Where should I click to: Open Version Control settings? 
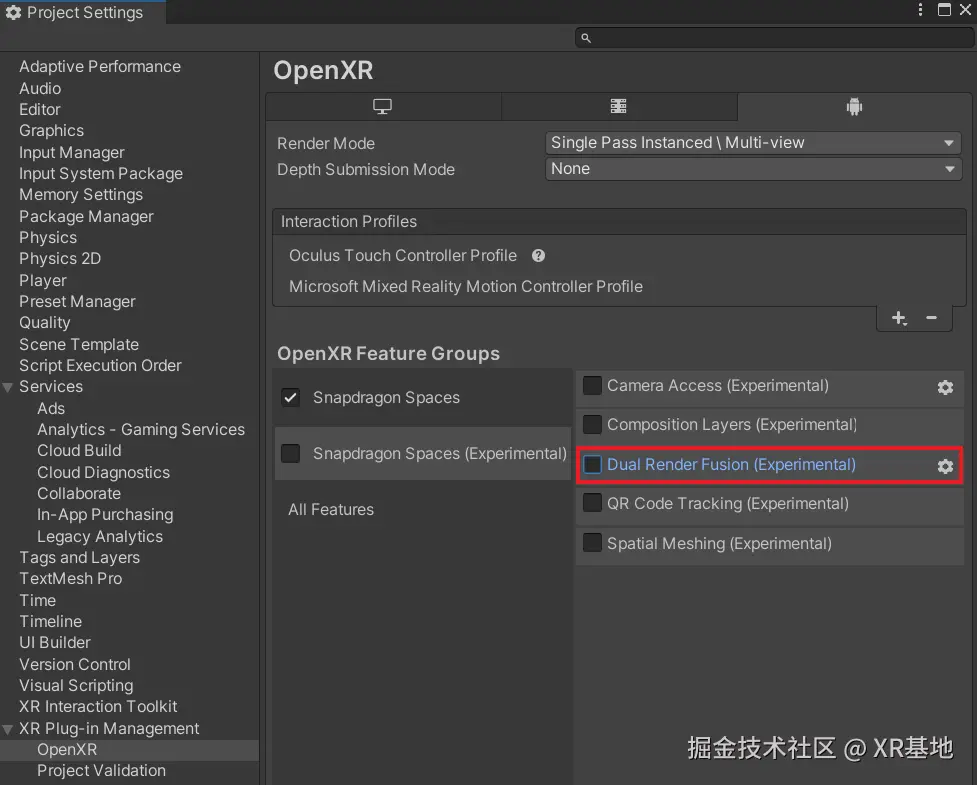click(75, 665)
